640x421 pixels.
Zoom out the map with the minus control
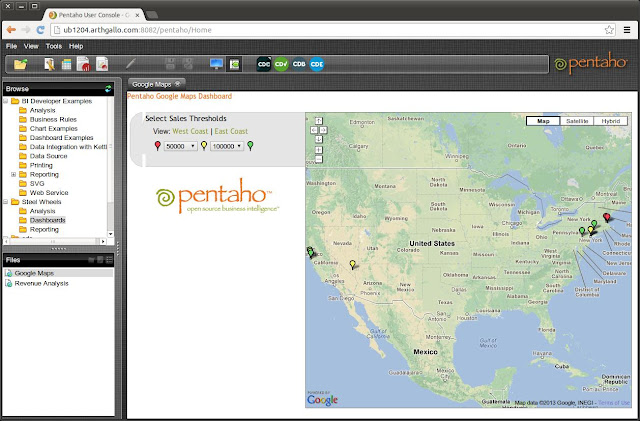click(319, 159)
